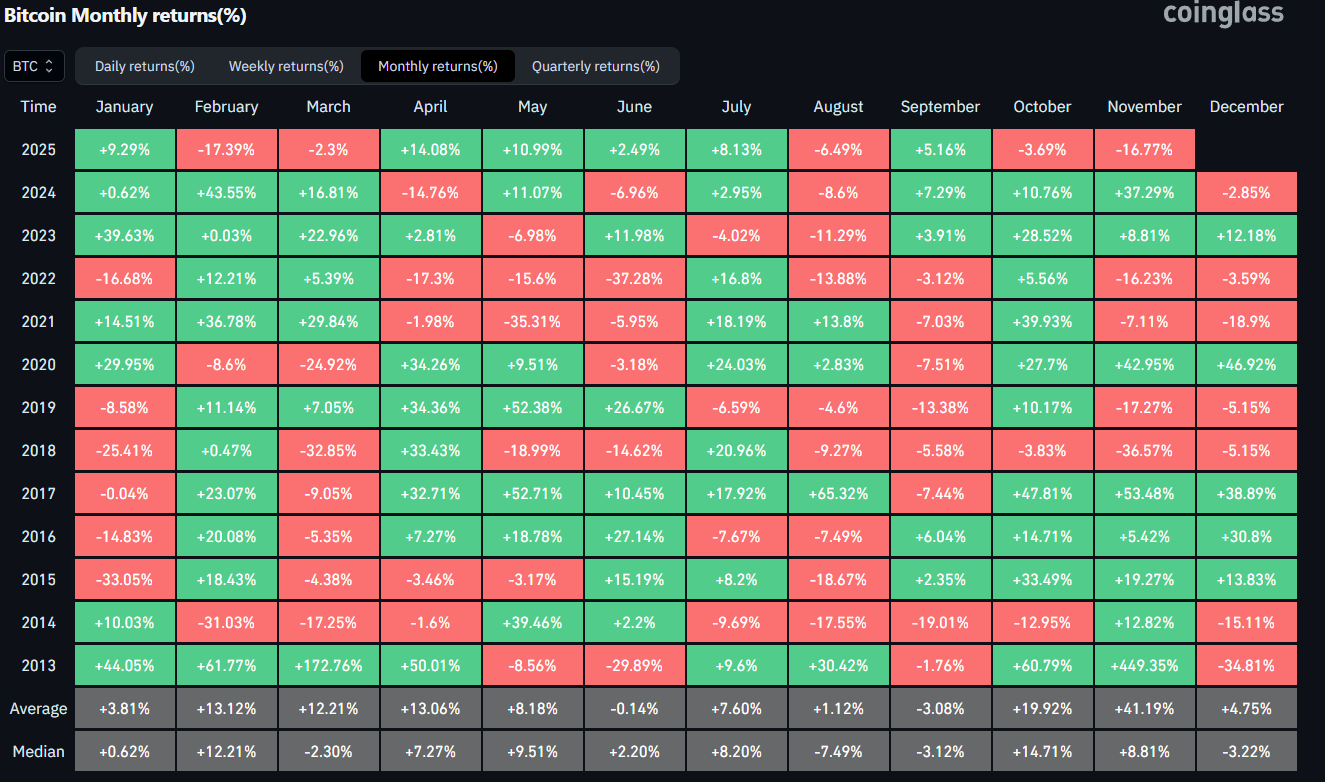Click the Median row label
Screen dimensions: 1325x782
click(x=38, y=751)
